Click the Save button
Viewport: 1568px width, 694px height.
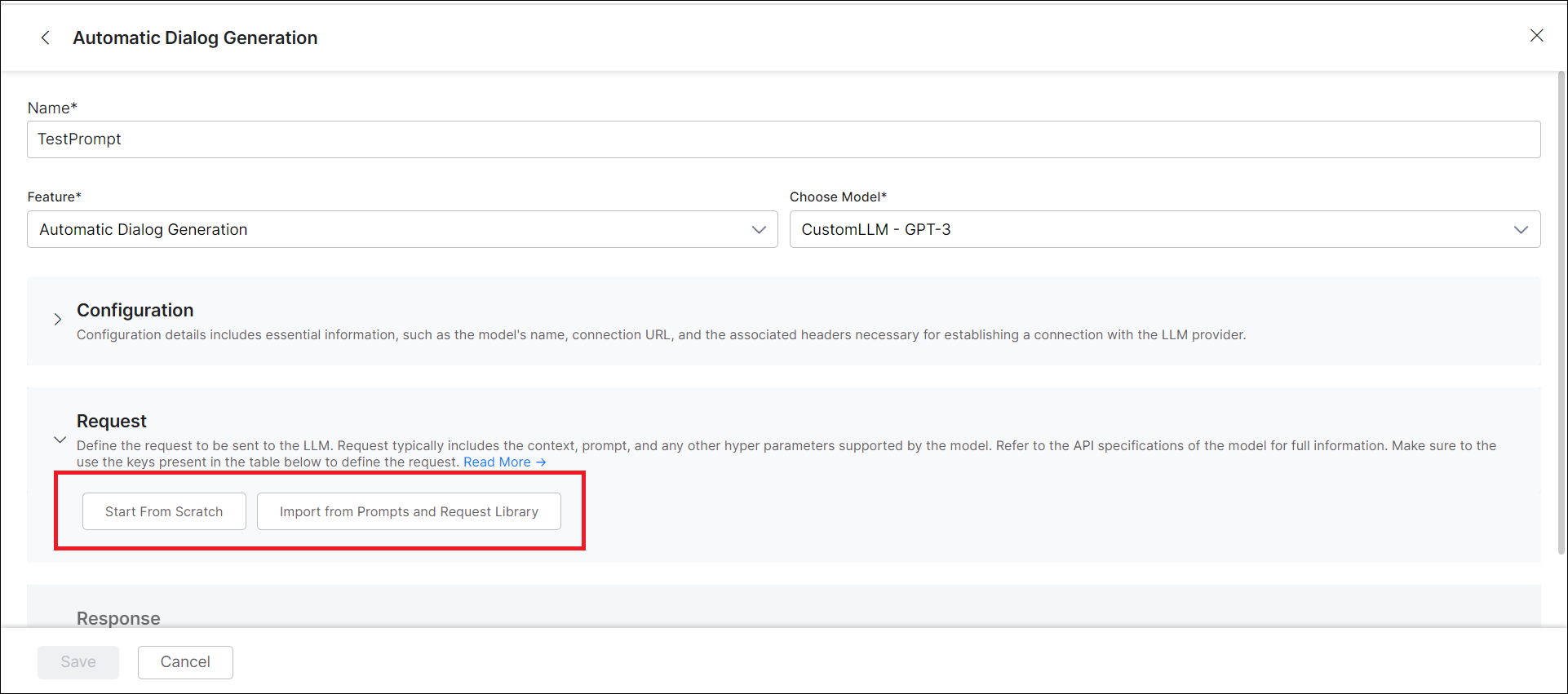(x=78, y=662)
